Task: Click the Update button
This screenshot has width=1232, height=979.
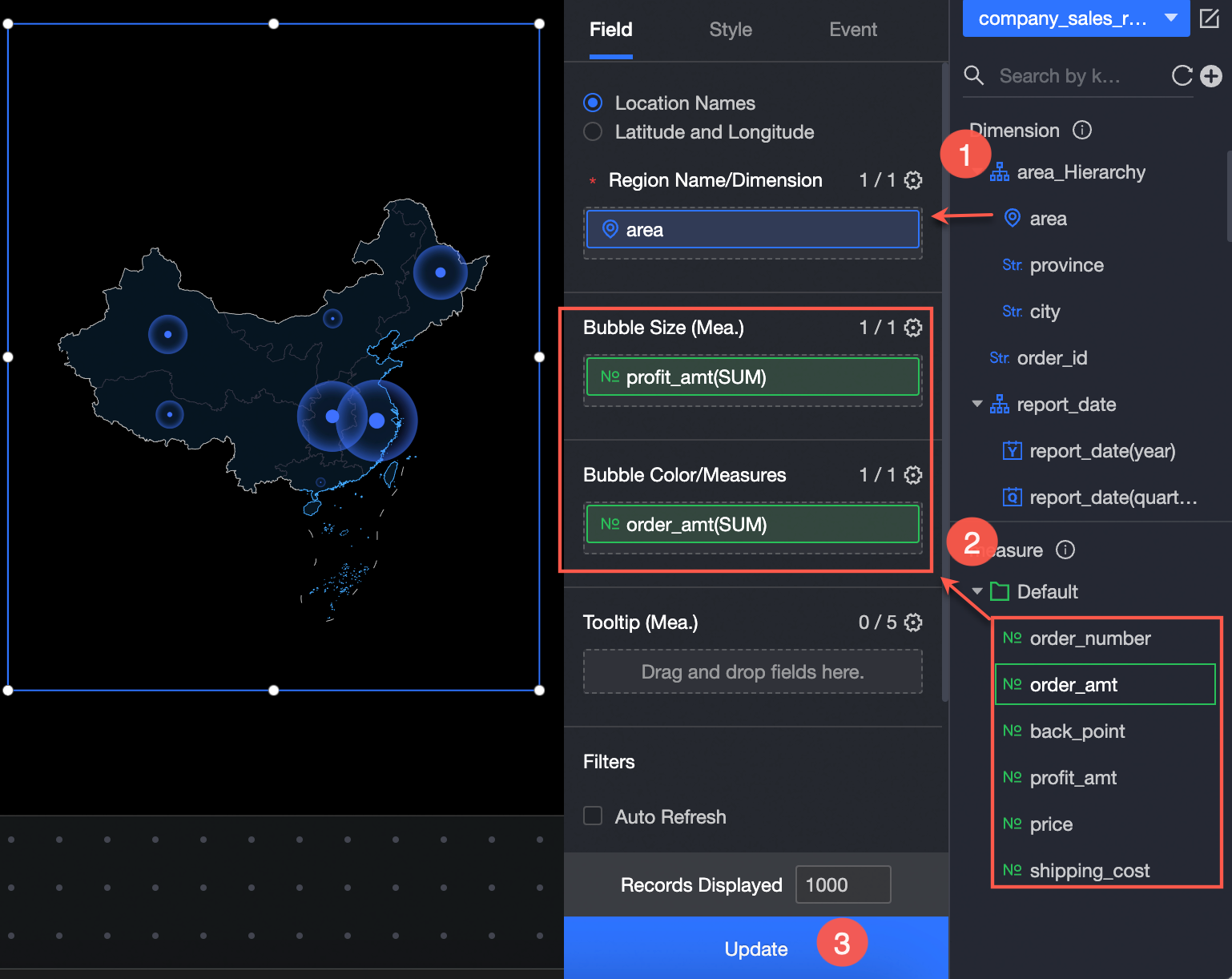Action: coord(756,948)
